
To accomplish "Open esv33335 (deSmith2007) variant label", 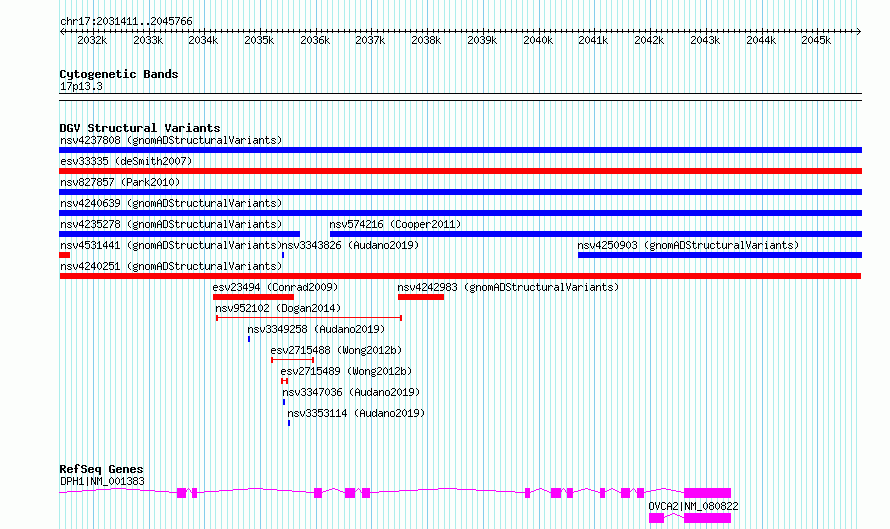I will point(126,161).
